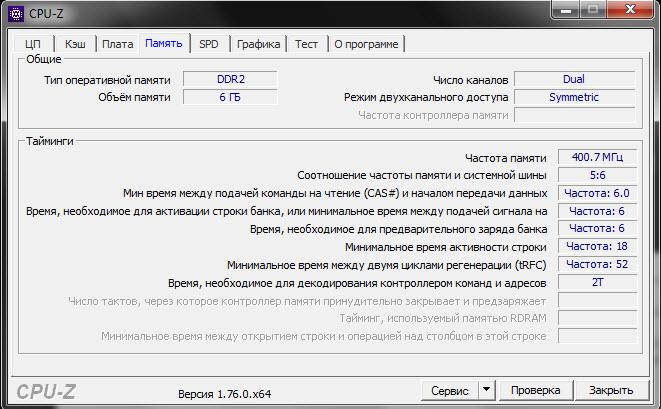Click the Тип оперативной памяти label
The width and height of the screenshot is (661, 409).
pyautogui.click(x=107, y=80)
